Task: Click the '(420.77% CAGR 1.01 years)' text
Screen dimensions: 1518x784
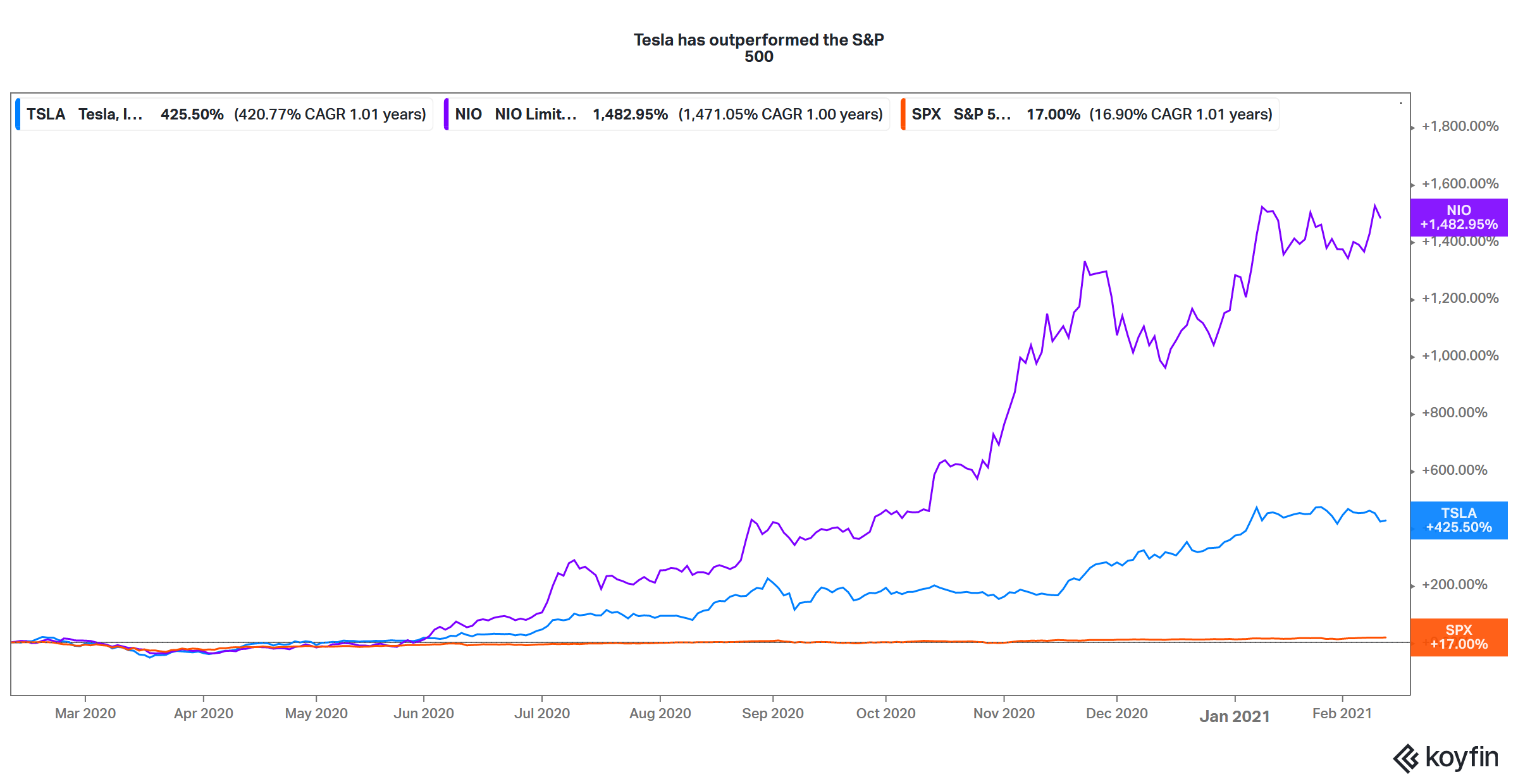Action: click(330, 114)
